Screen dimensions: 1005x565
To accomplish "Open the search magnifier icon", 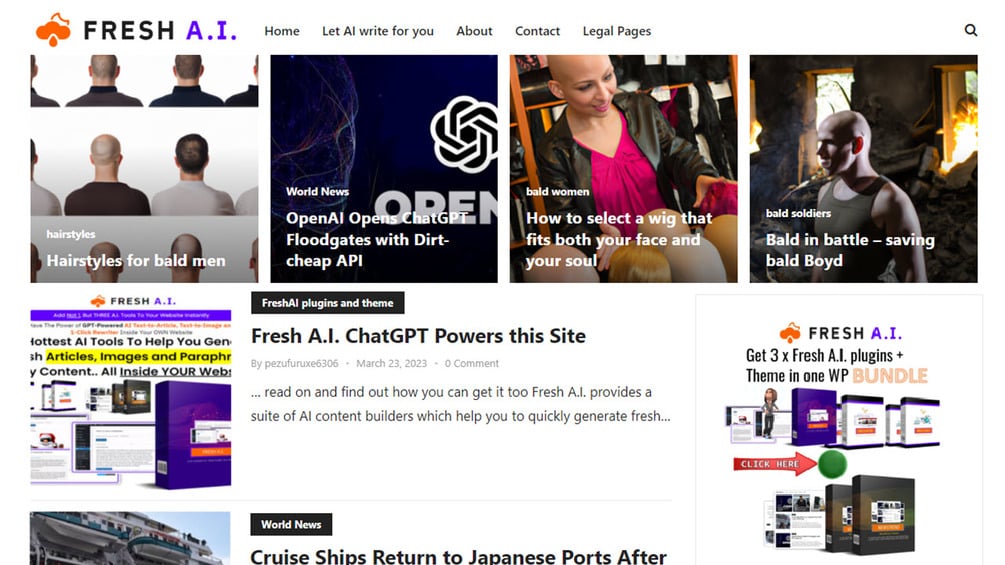I will point(970,30).
